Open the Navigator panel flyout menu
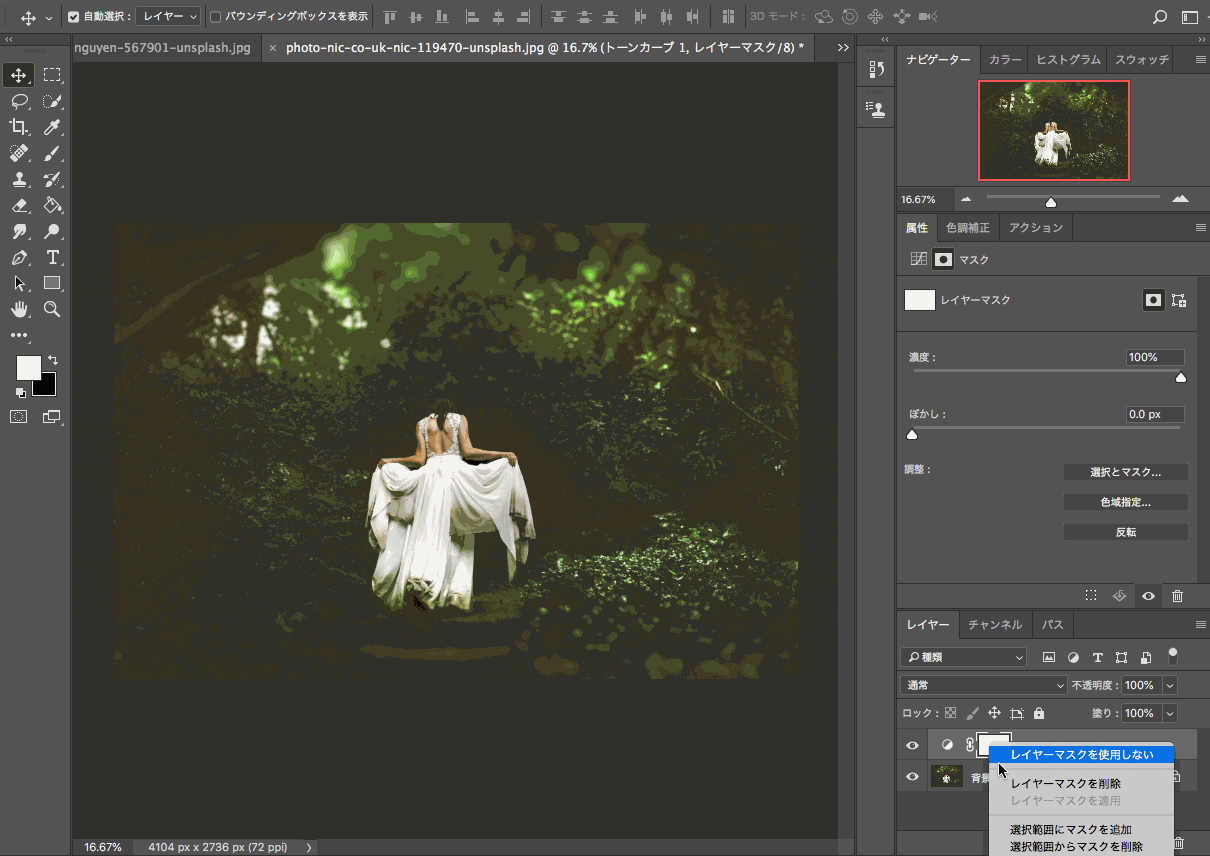 [1201, 60]
